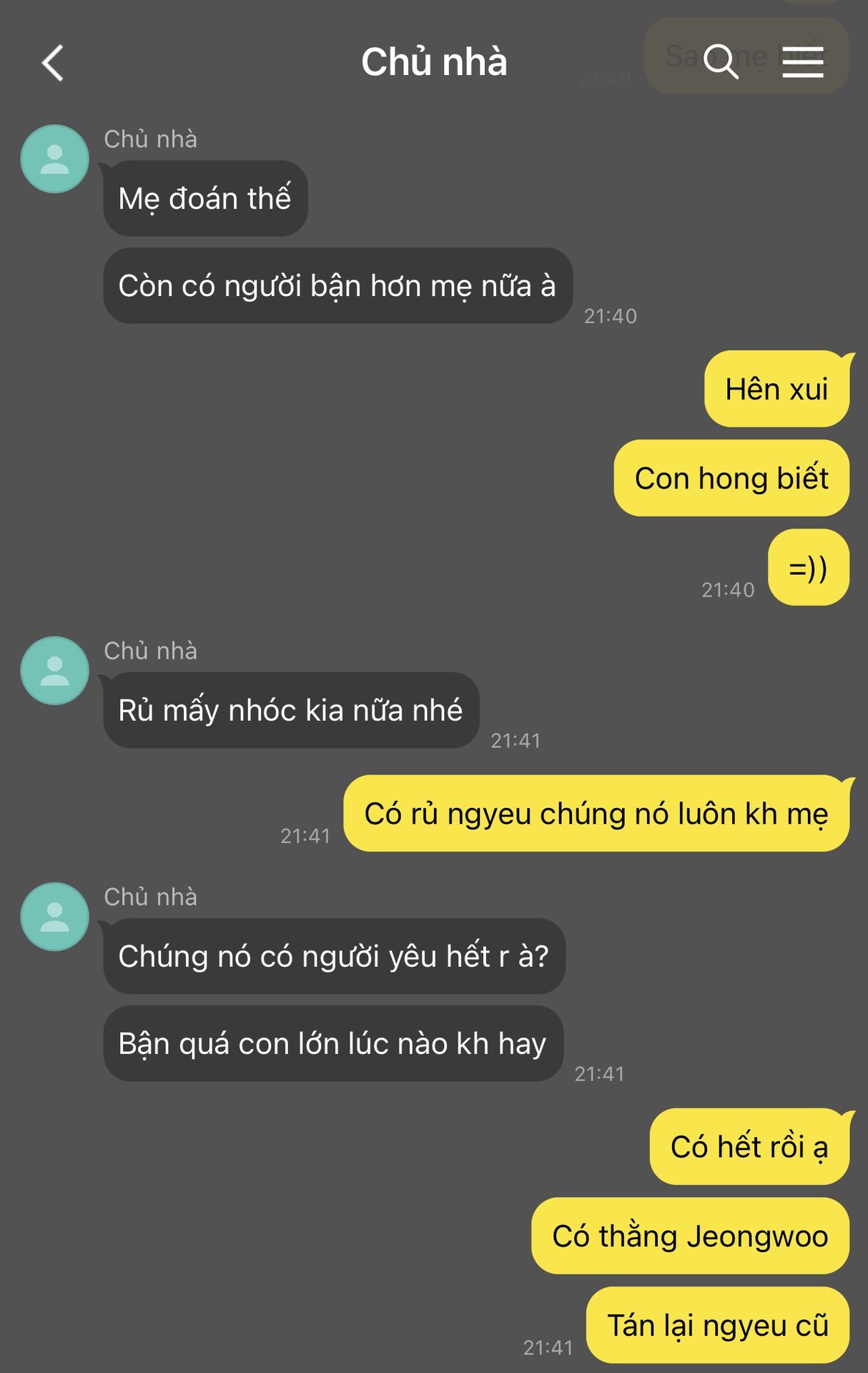Tap avatar beside 'Rủ mấy nhóc kia nữa nhé'
868x1373 pixels.
pos(55,671)
